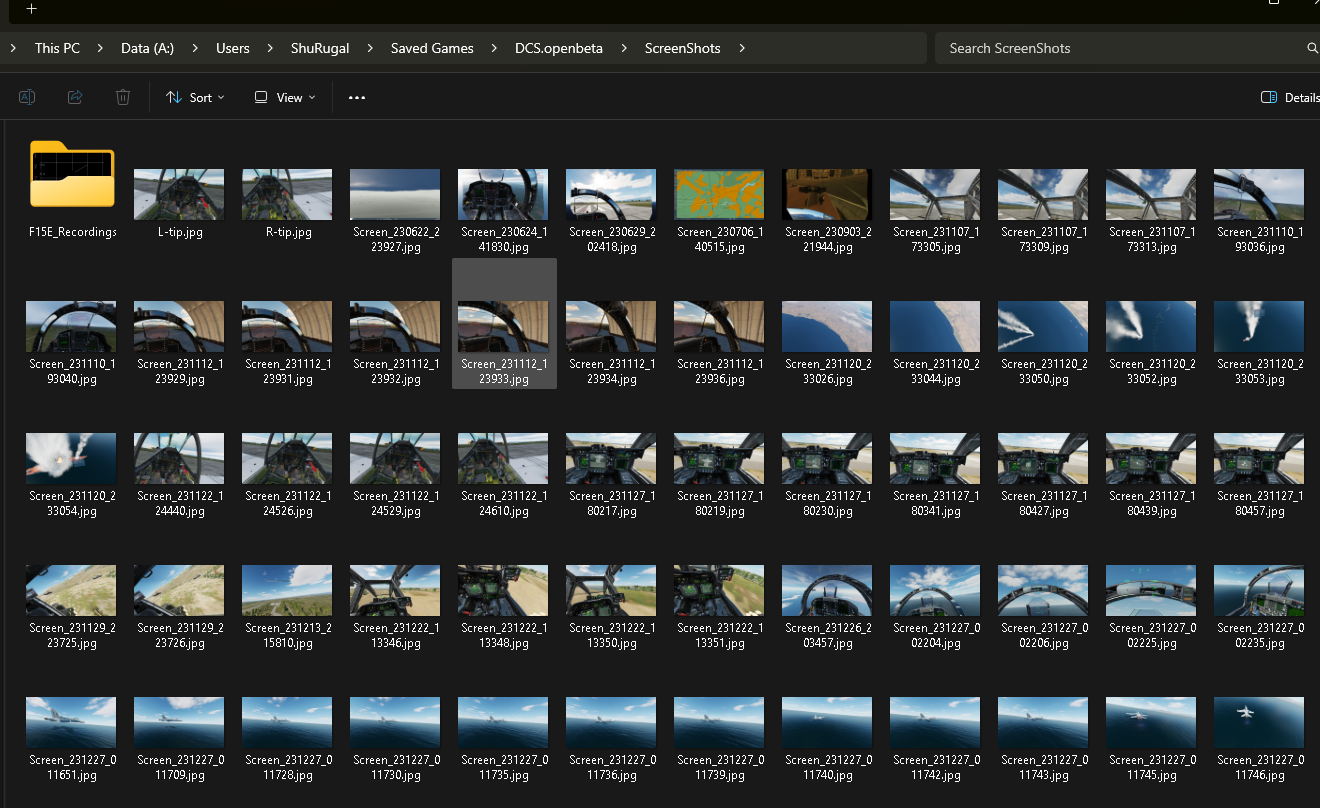Select Screen_231107_173313.jpg thumbnail
The width and height of the screenshot is (1320, 808).
(1151, 194)
